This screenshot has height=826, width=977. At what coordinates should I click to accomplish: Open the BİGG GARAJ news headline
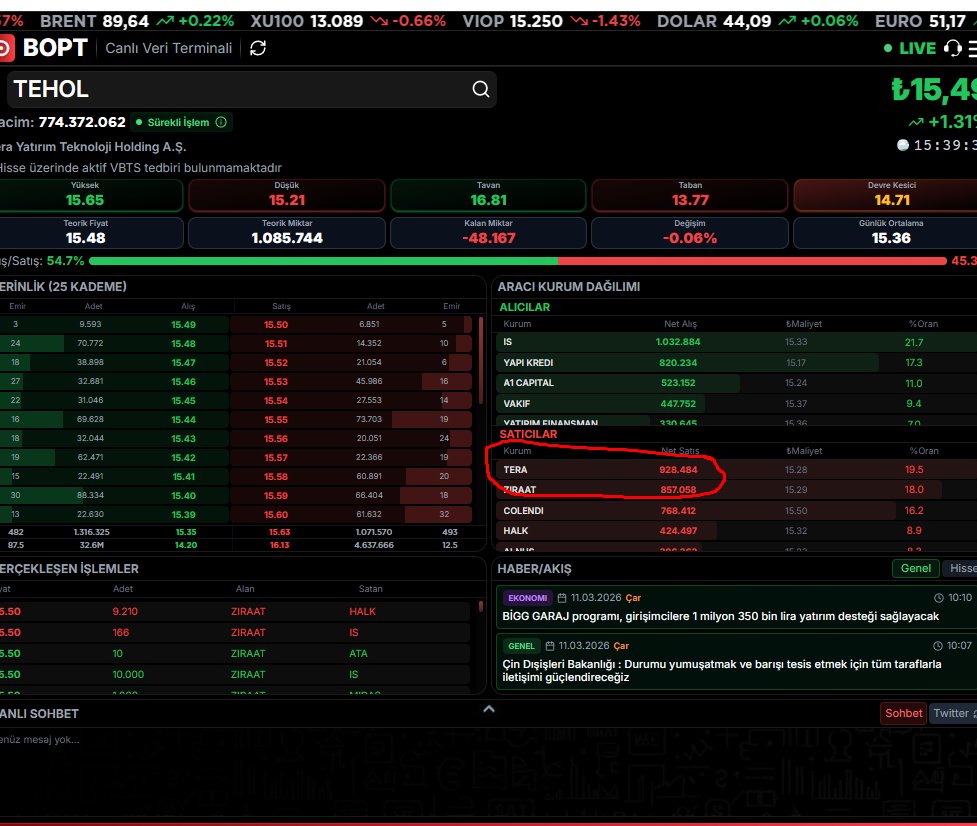(720, 616)
